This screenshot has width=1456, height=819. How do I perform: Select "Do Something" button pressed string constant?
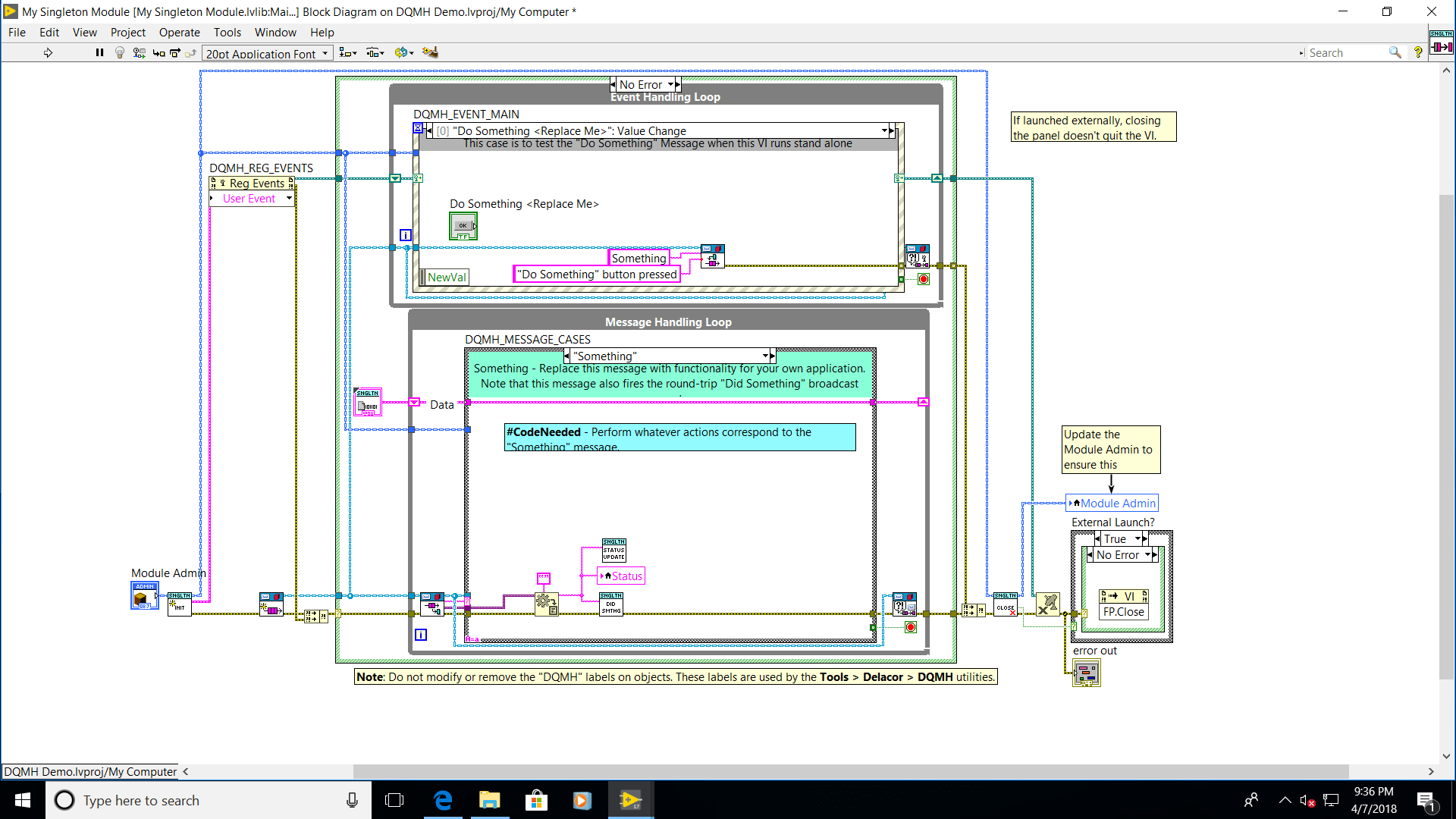click(597, 274)
